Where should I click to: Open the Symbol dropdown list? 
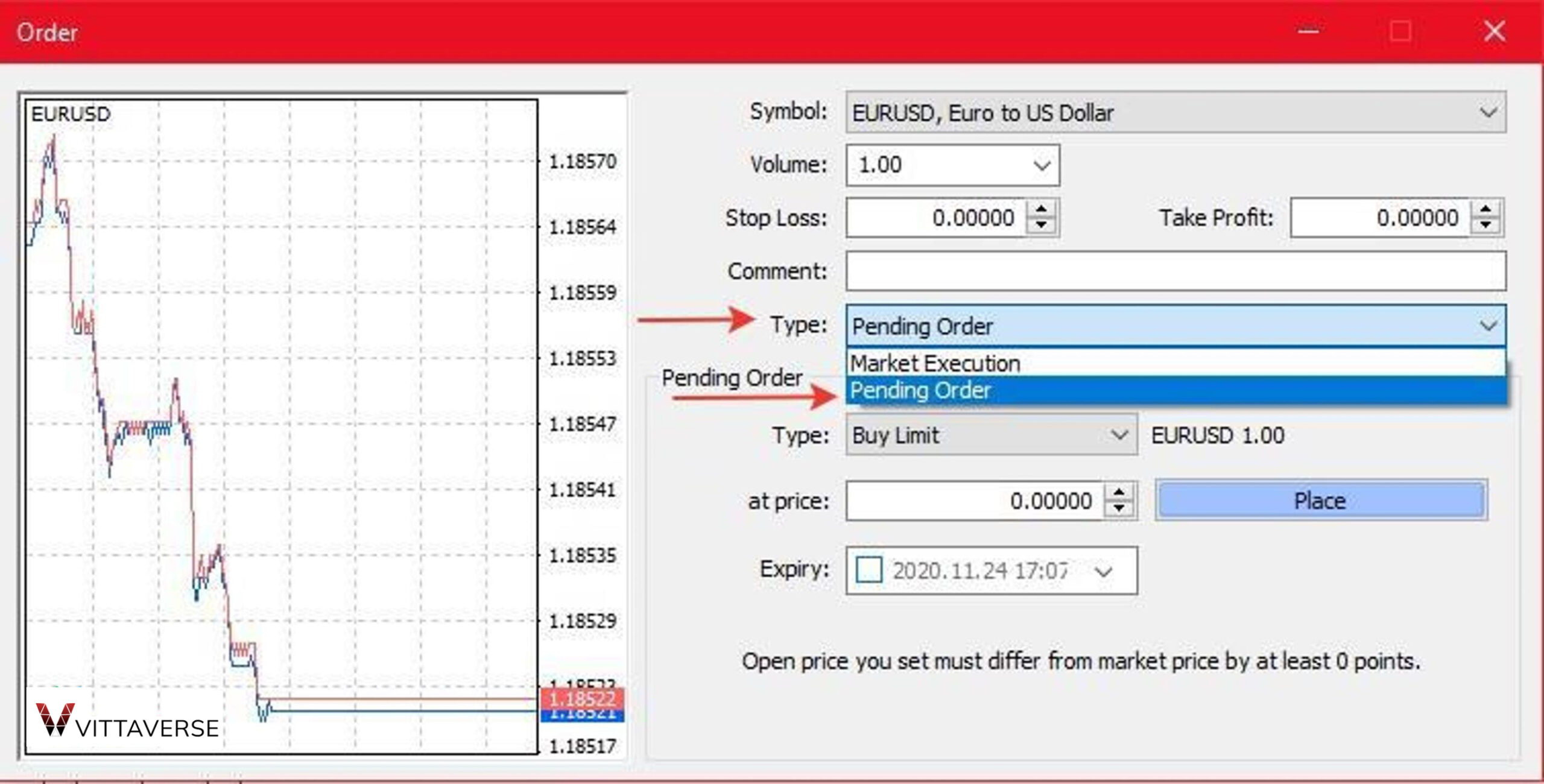click(x=1175, y=112)
